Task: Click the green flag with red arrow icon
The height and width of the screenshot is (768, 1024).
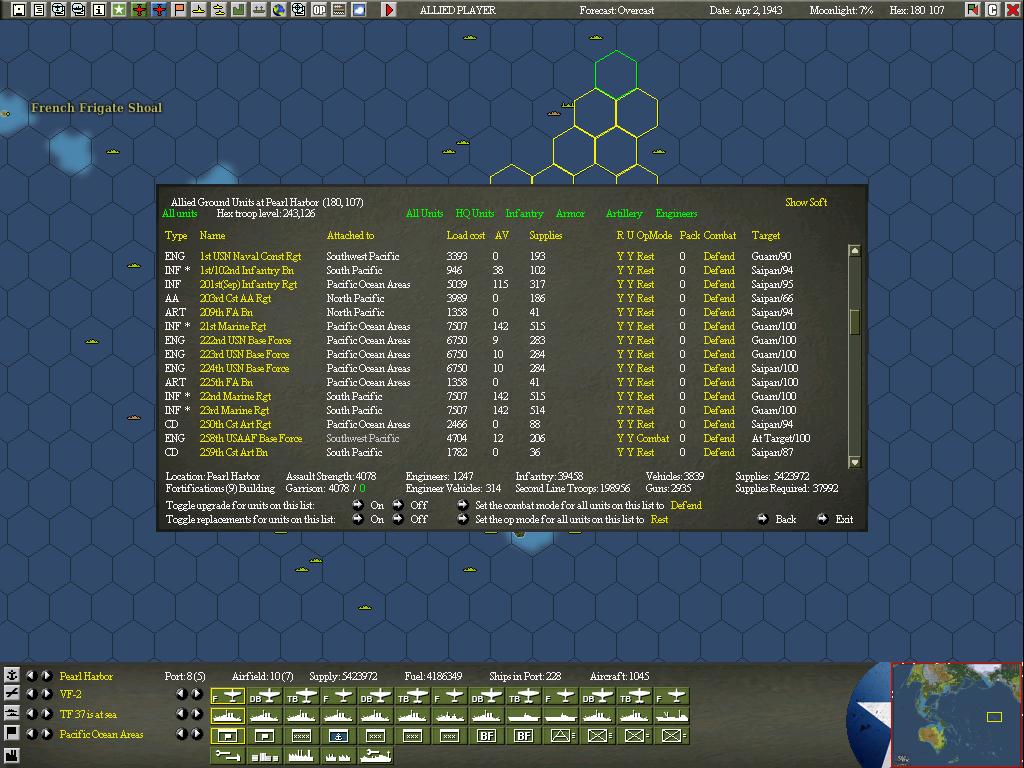Action: [x=973, y=10]
